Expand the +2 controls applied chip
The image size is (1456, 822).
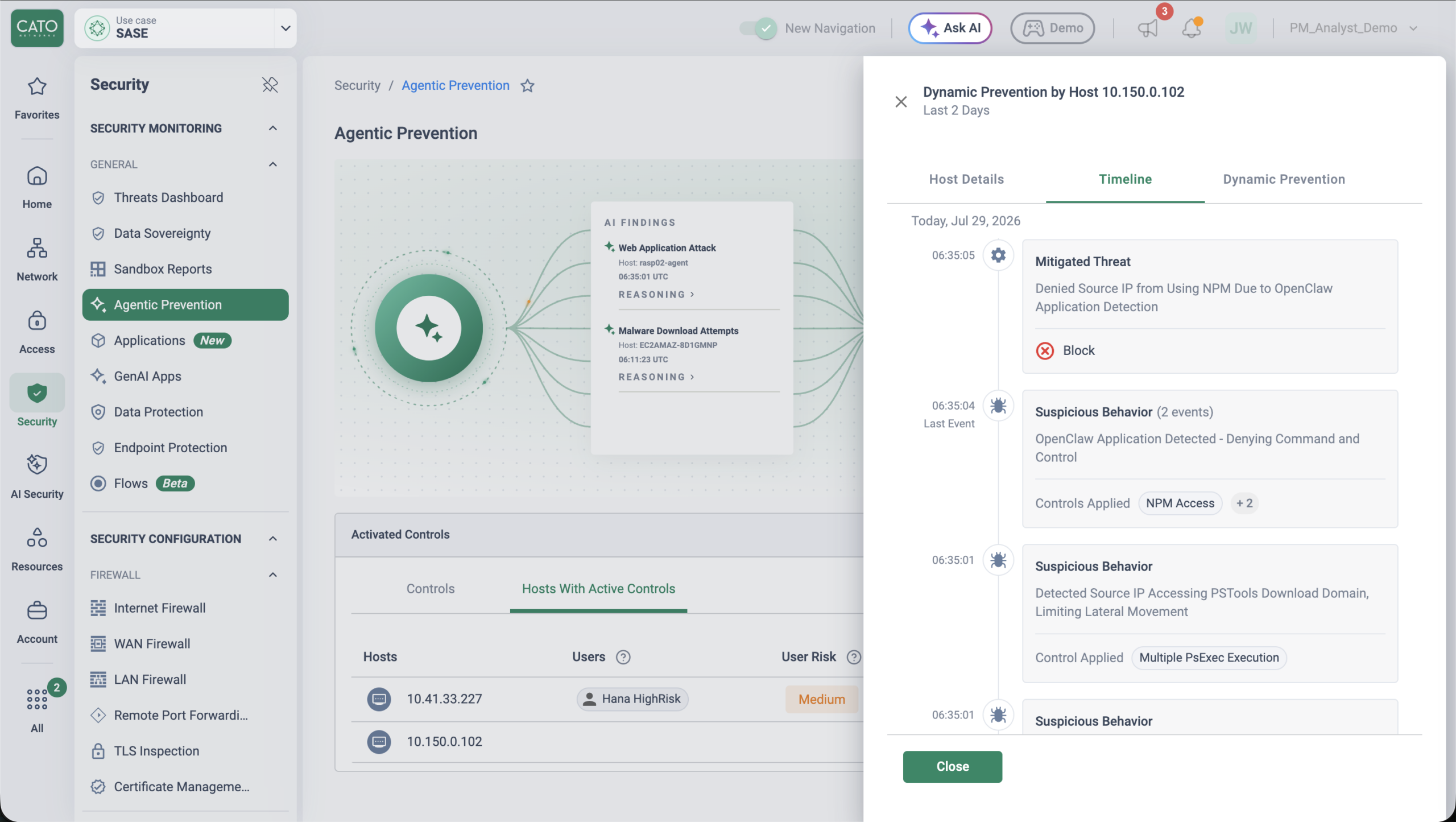[x=1244, y=503]
